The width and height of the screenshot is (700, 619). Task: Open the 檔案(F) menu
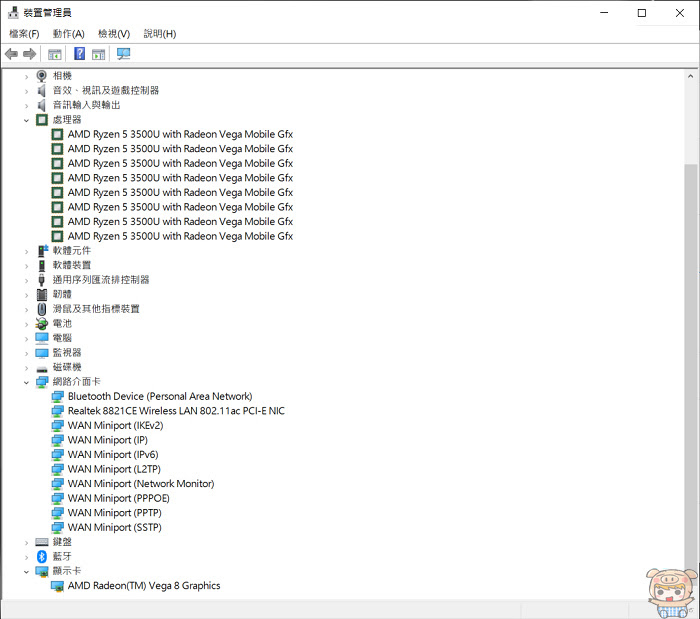pos(24,34)
